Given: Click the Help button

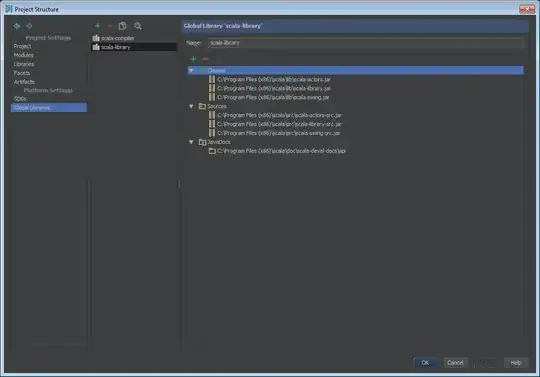Looking at the screenshot, I should click(x=516, y=363).
